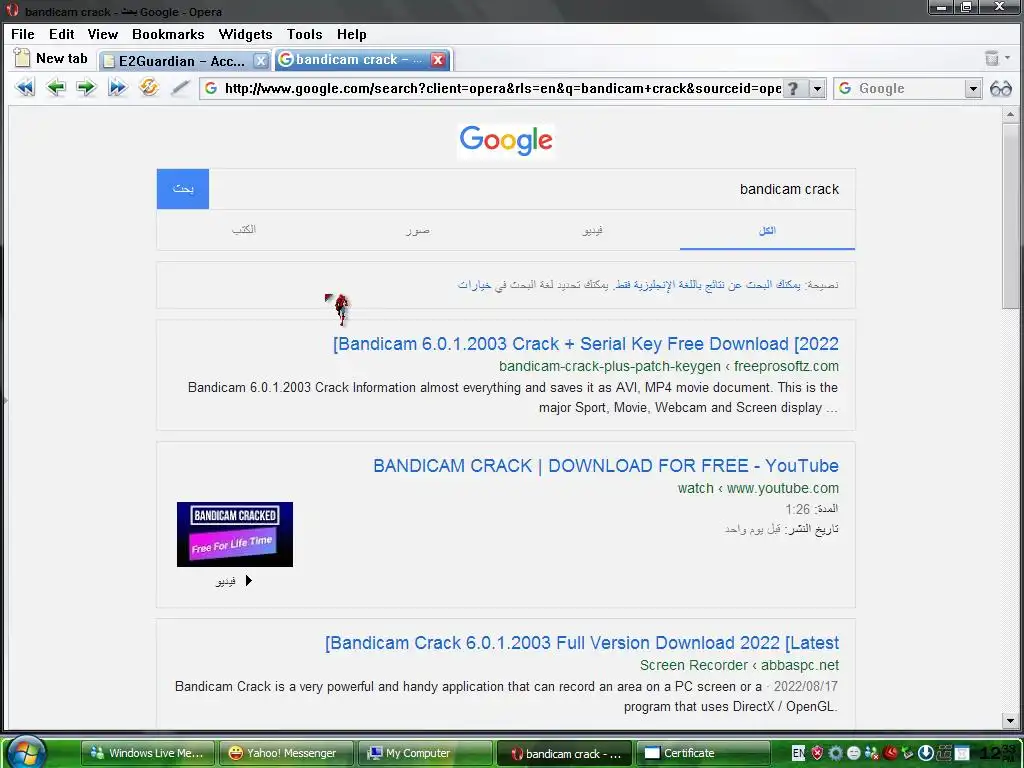Click the white calendar tray icon
The height and width of the screenshot is (768, 1024).
[962, 753]
